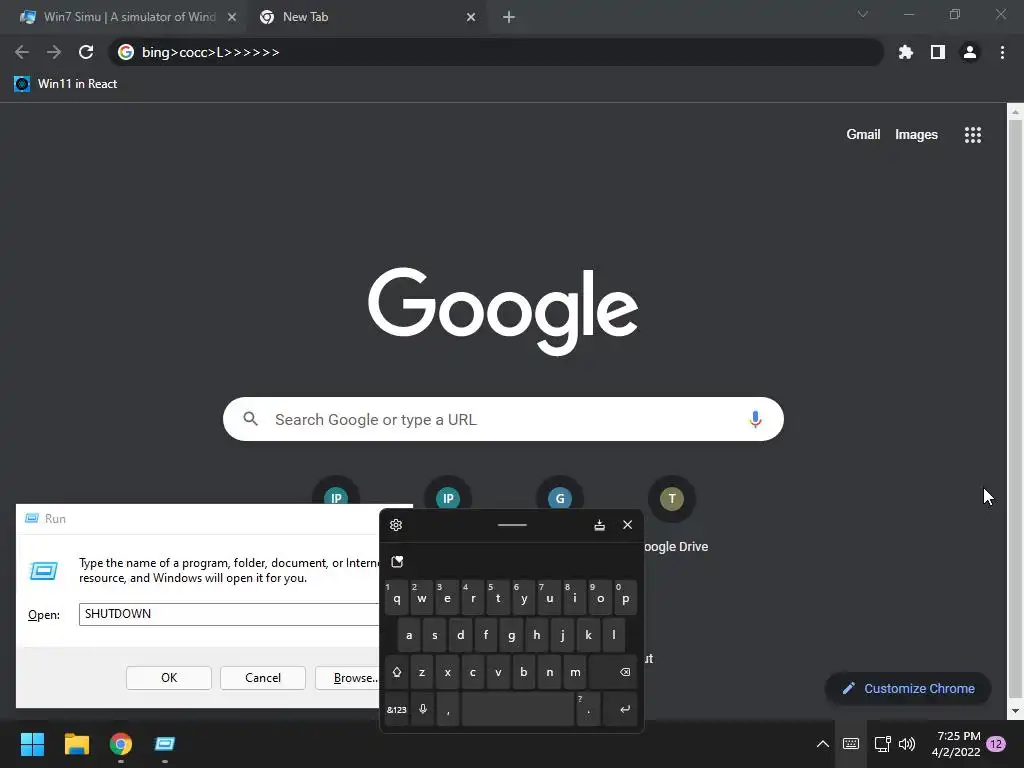This screenshot has height=768, width=1024.
Task: Tap the keyboard dictation microphone key
Action: [x=423, y=709]
